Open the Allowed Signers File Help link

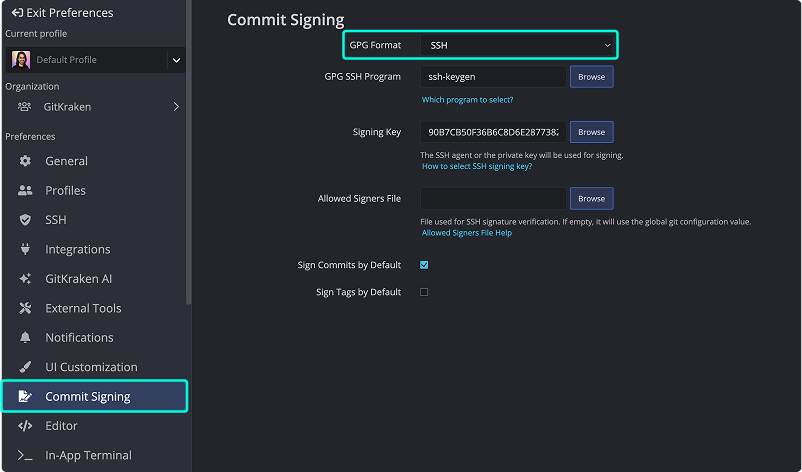click(466, 233)
